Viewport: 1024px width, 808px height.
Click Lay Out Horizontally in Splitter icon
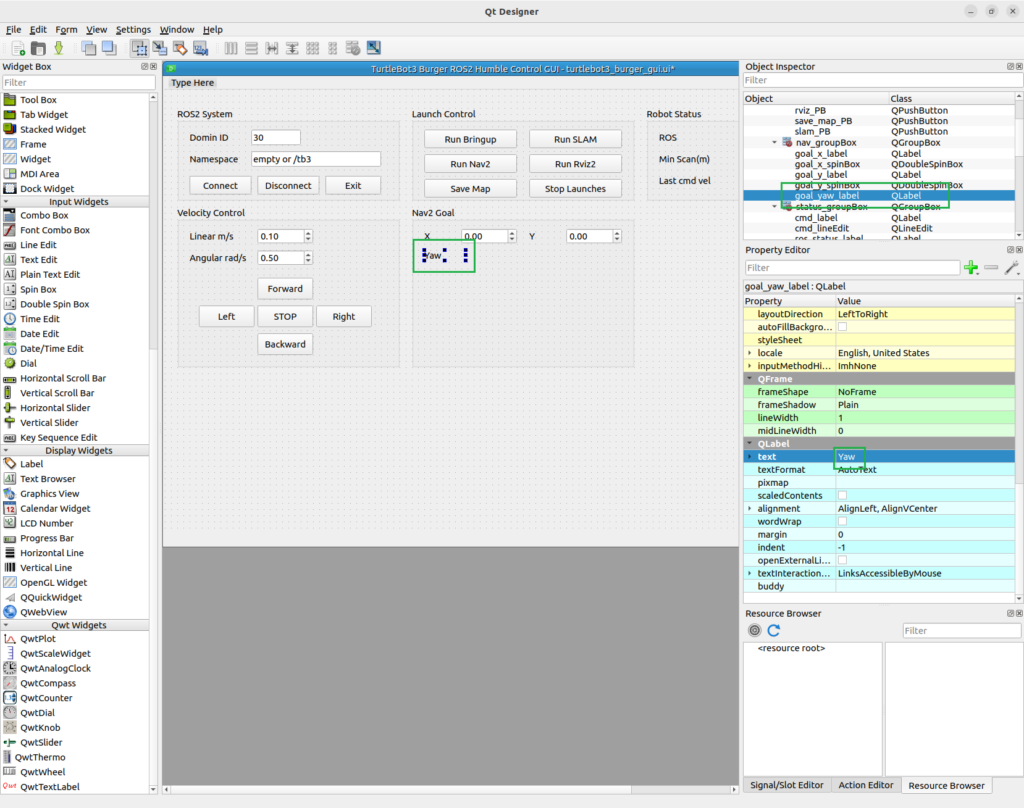tap(272, 48)
